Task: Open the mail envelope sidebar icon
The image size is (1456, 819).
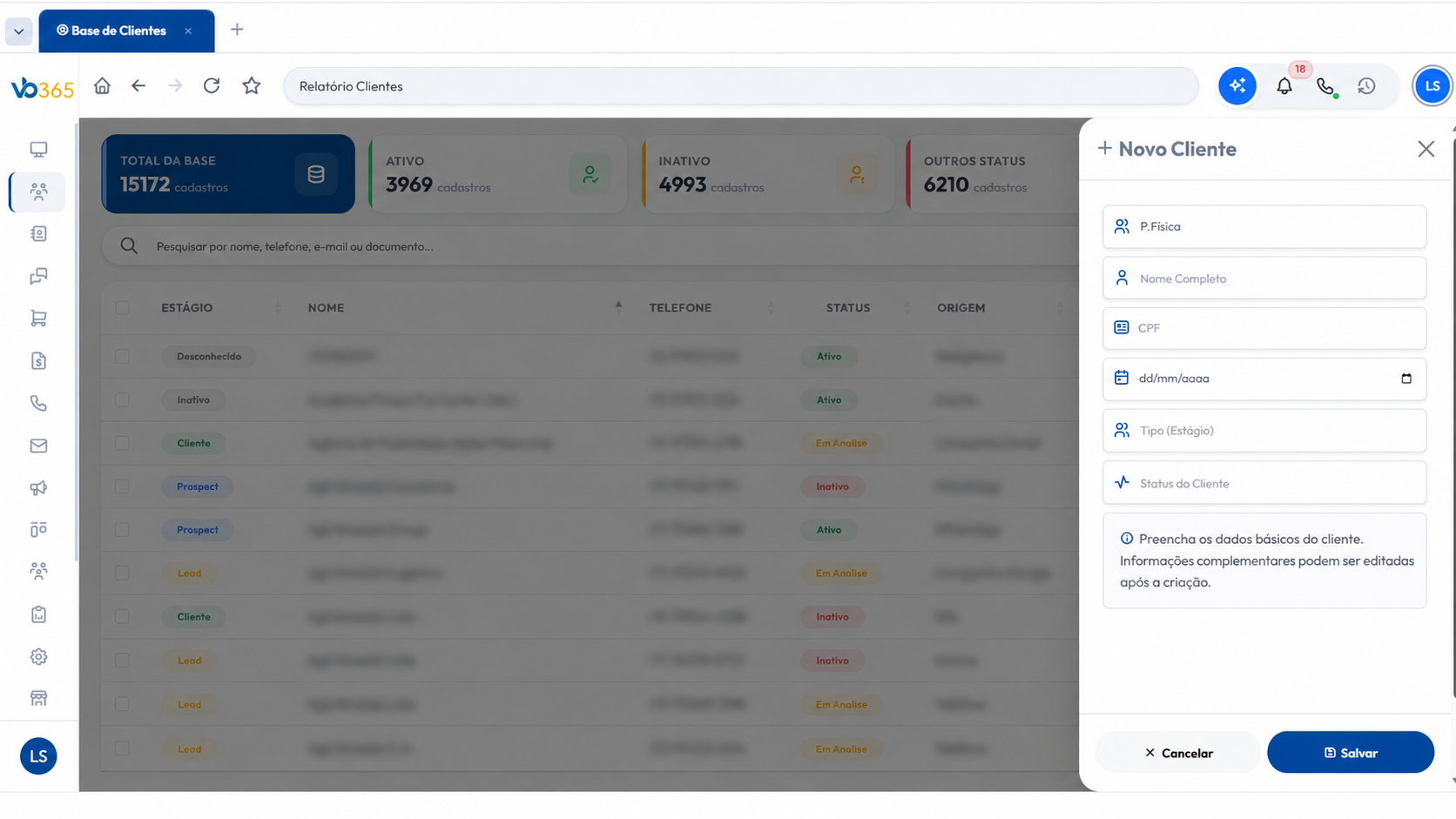Action: pyautogui.click(x=38, y=446)
